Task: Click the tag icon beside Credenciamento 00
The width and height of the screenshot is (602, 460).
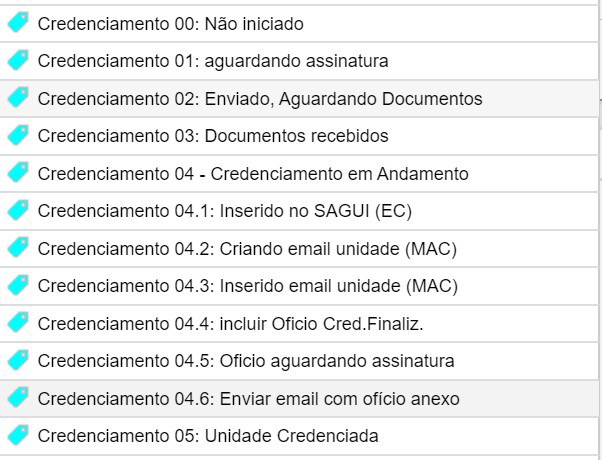Action: (x=18, y=23)
